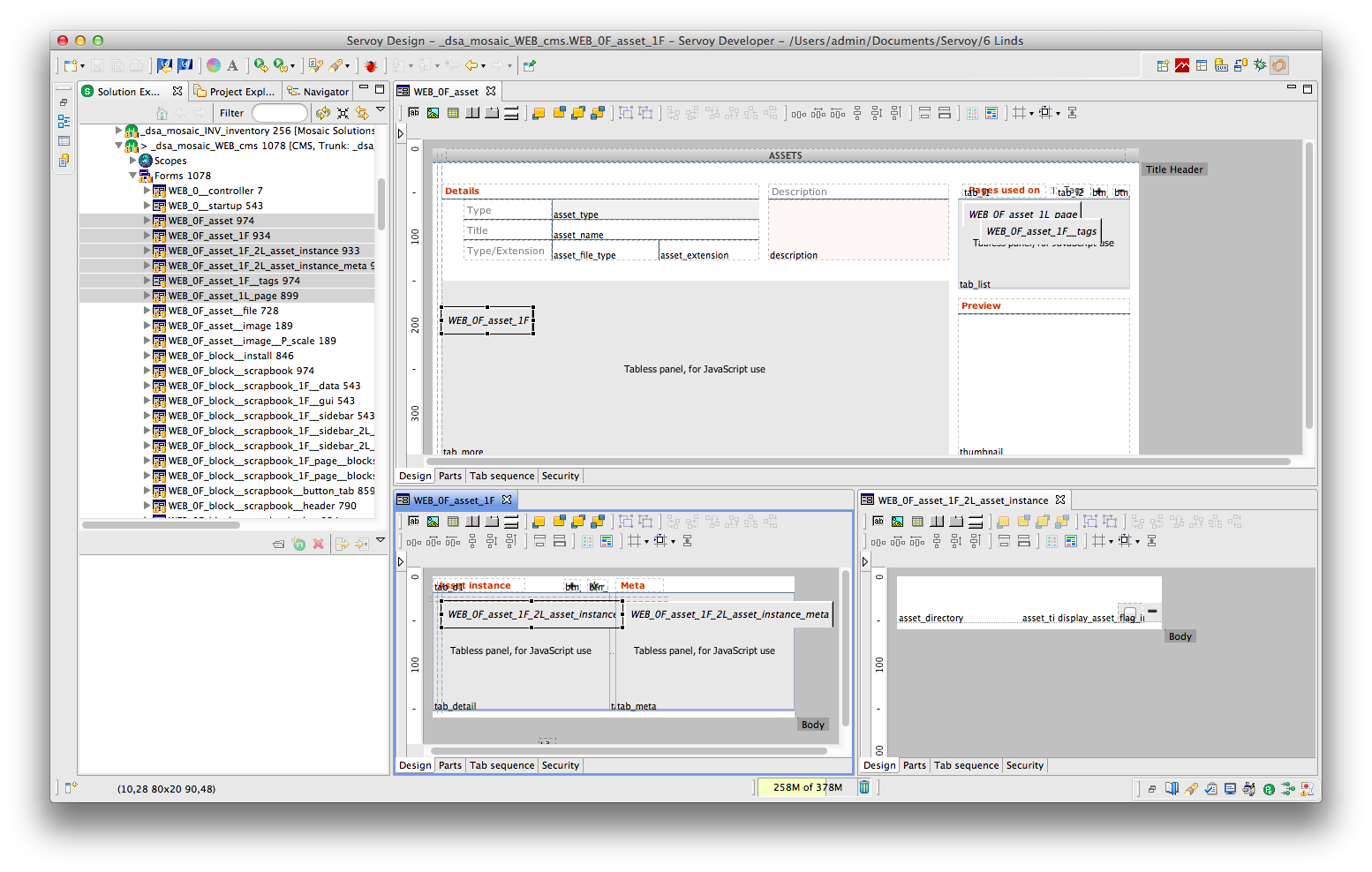The image size is (1372, 872).
Task: Open the Solution Explorer view menu dropdown
Action: [381, 110]
